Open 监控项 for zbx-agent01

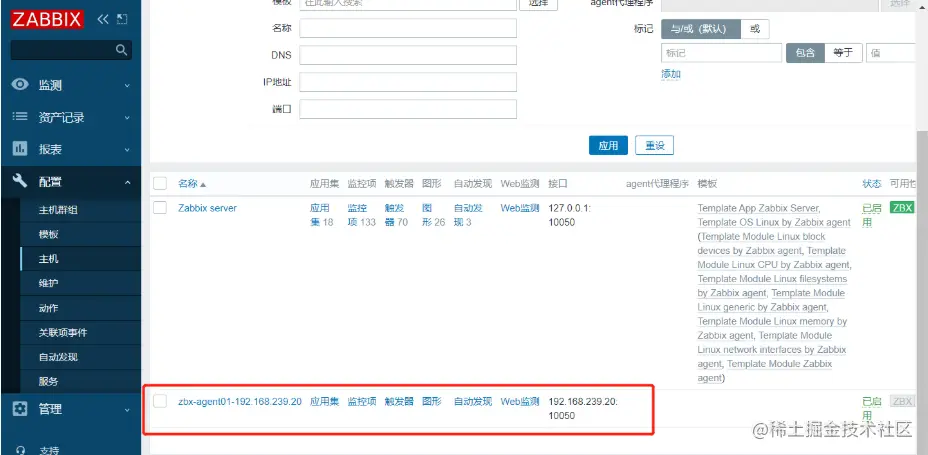(362, 401)
